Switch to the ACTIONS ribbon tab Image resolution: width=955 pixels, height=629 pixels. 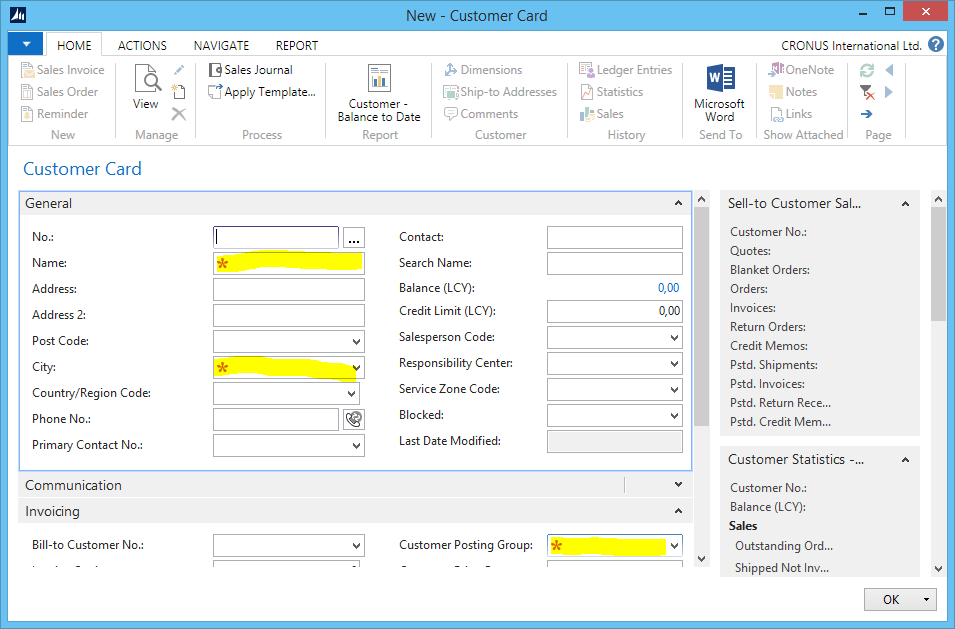tap(142, 45)
